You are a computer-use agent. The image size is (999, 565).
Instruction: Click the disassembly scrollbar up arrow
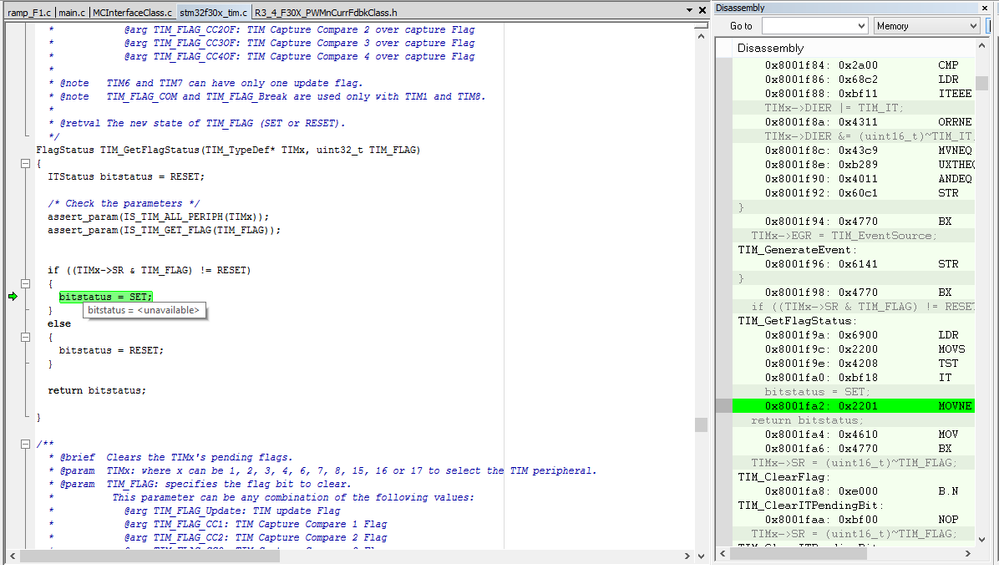[x=981, y=47]
